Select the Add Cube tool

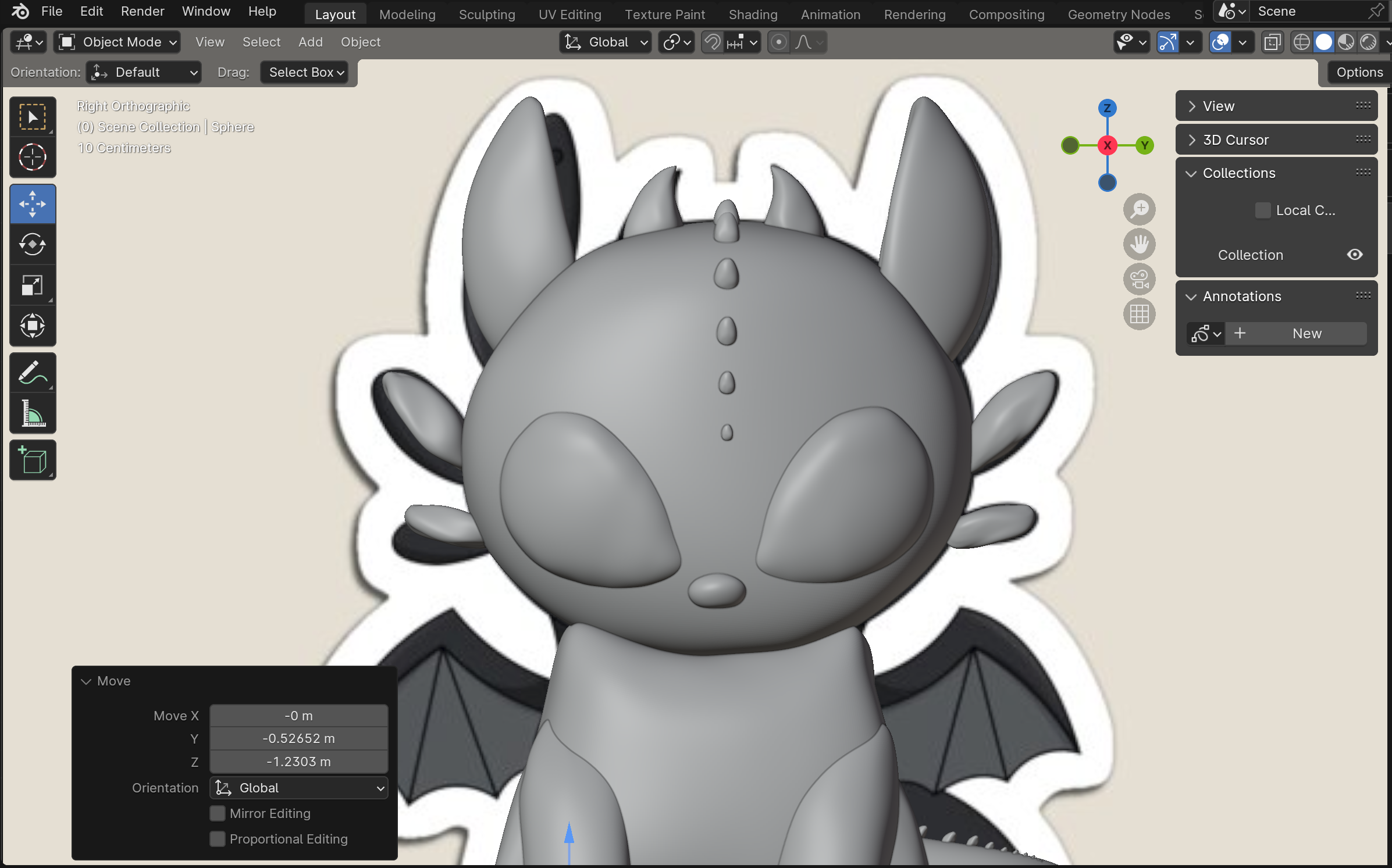[x=33, y=460]
